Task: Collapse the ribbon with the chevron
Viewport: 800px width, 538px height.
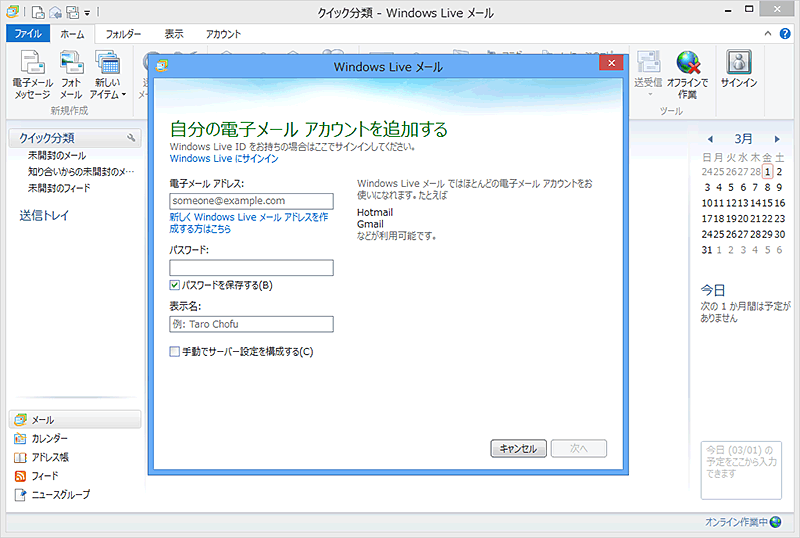Action: 768,34
